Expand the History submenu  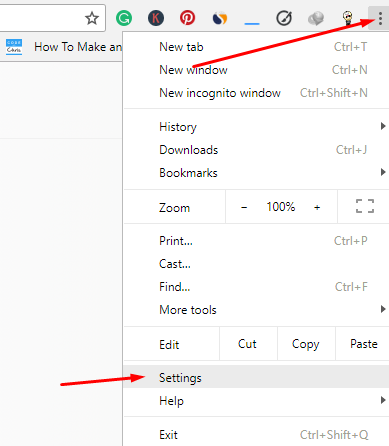click(256, 127)
